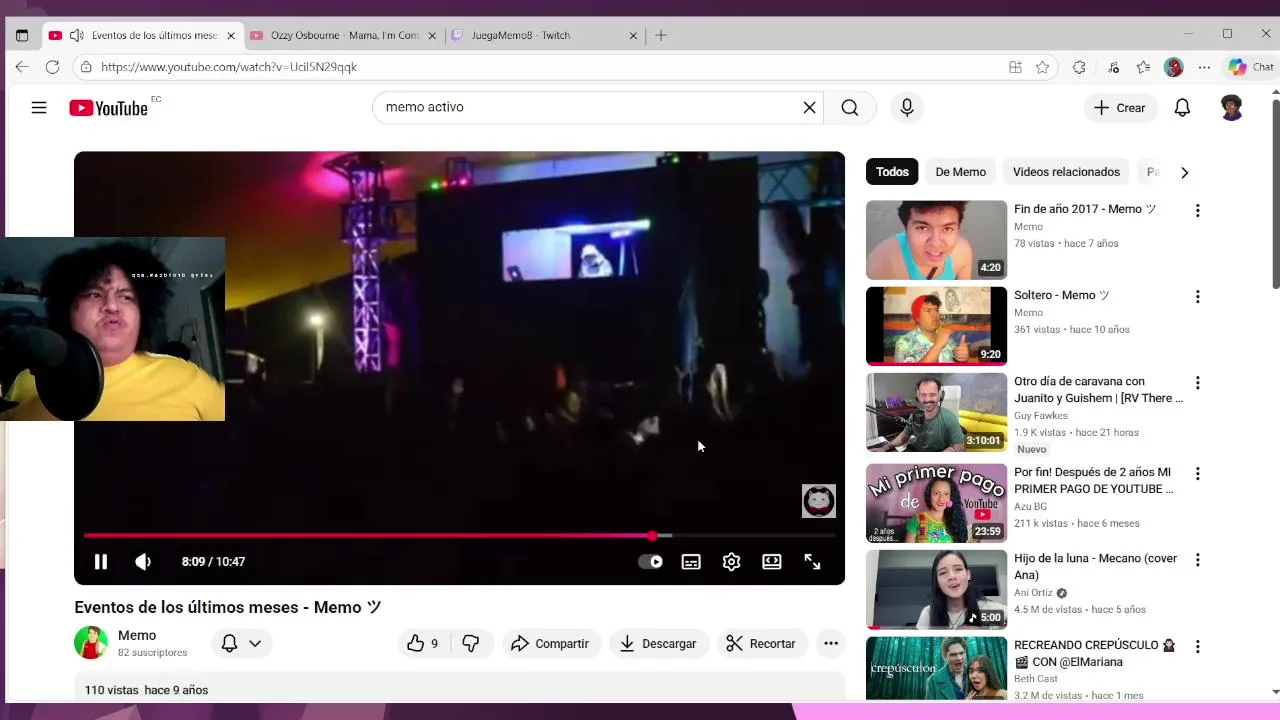Open more actions ellipsis below video
Screen dimensions: 1280x720
pos(831,644)
